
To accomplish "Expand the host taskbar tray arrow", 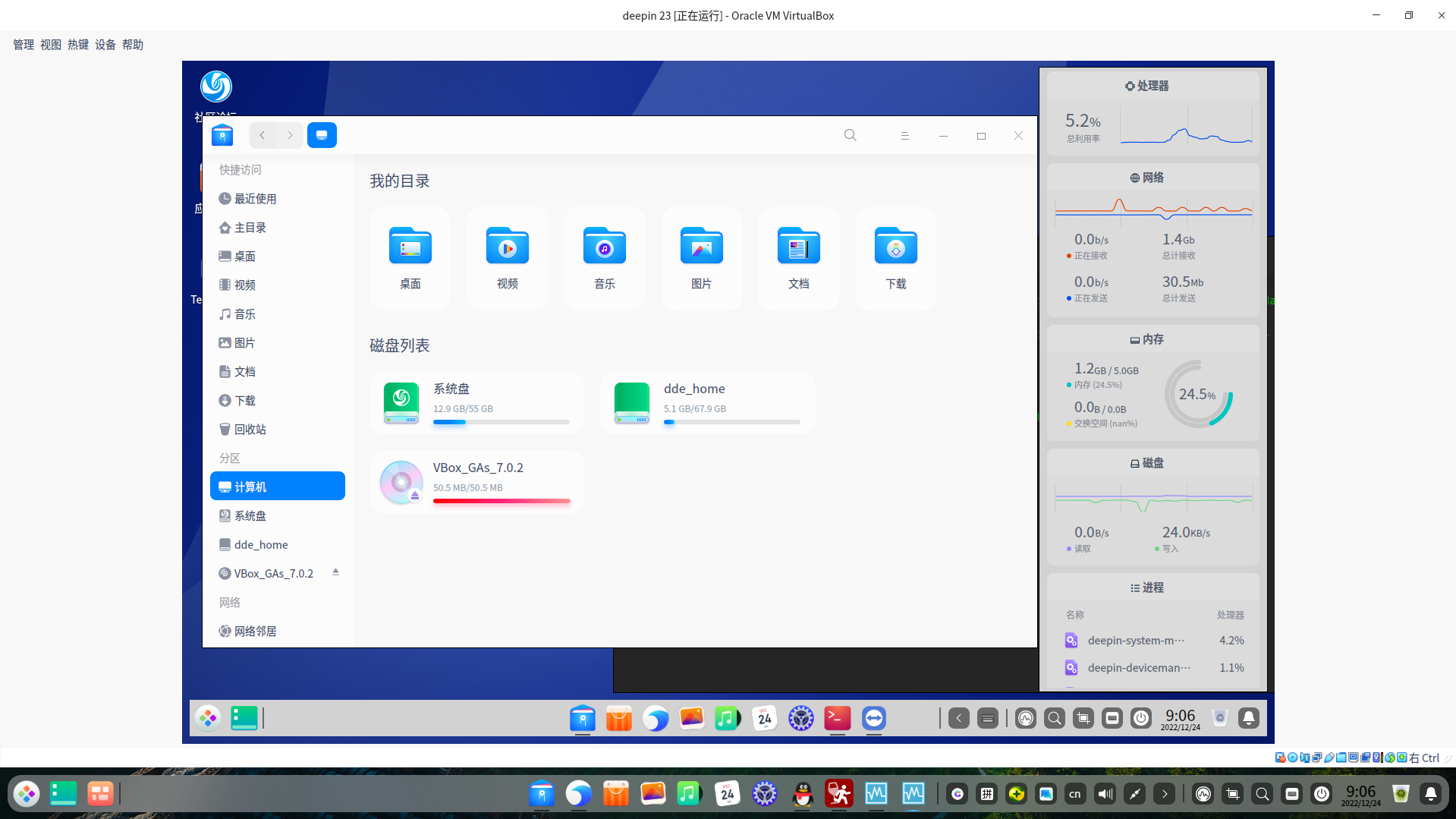I will (1165, 794).
